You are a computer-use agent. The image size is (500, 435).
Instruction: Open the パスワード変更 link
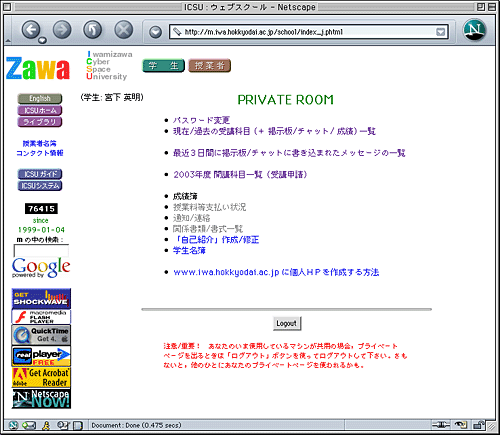[201, 120]
